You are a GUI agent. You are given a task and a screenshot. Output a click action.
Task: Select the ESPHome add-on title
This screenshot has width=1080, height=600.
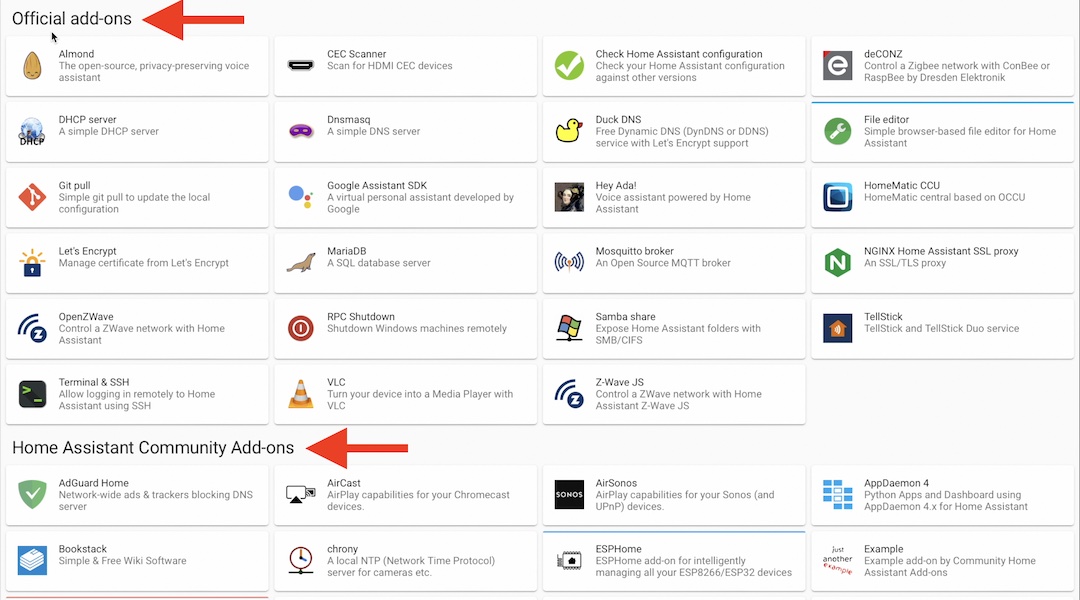tap(619, 548)
